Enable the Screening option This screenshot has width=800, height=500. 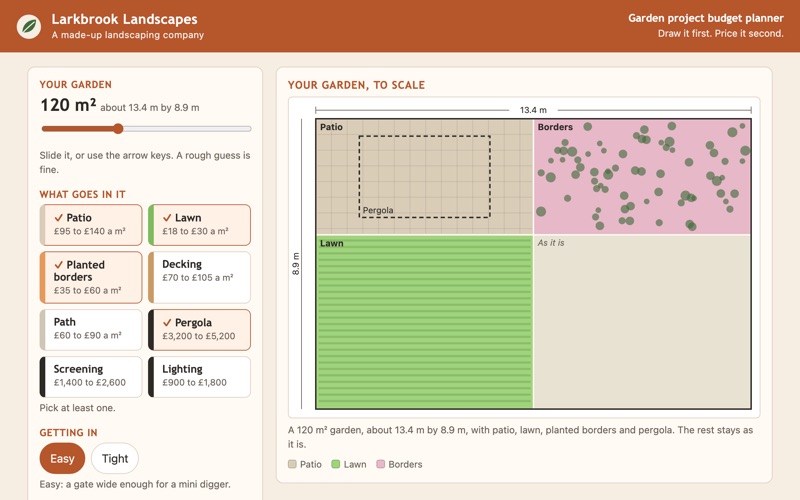91,377
